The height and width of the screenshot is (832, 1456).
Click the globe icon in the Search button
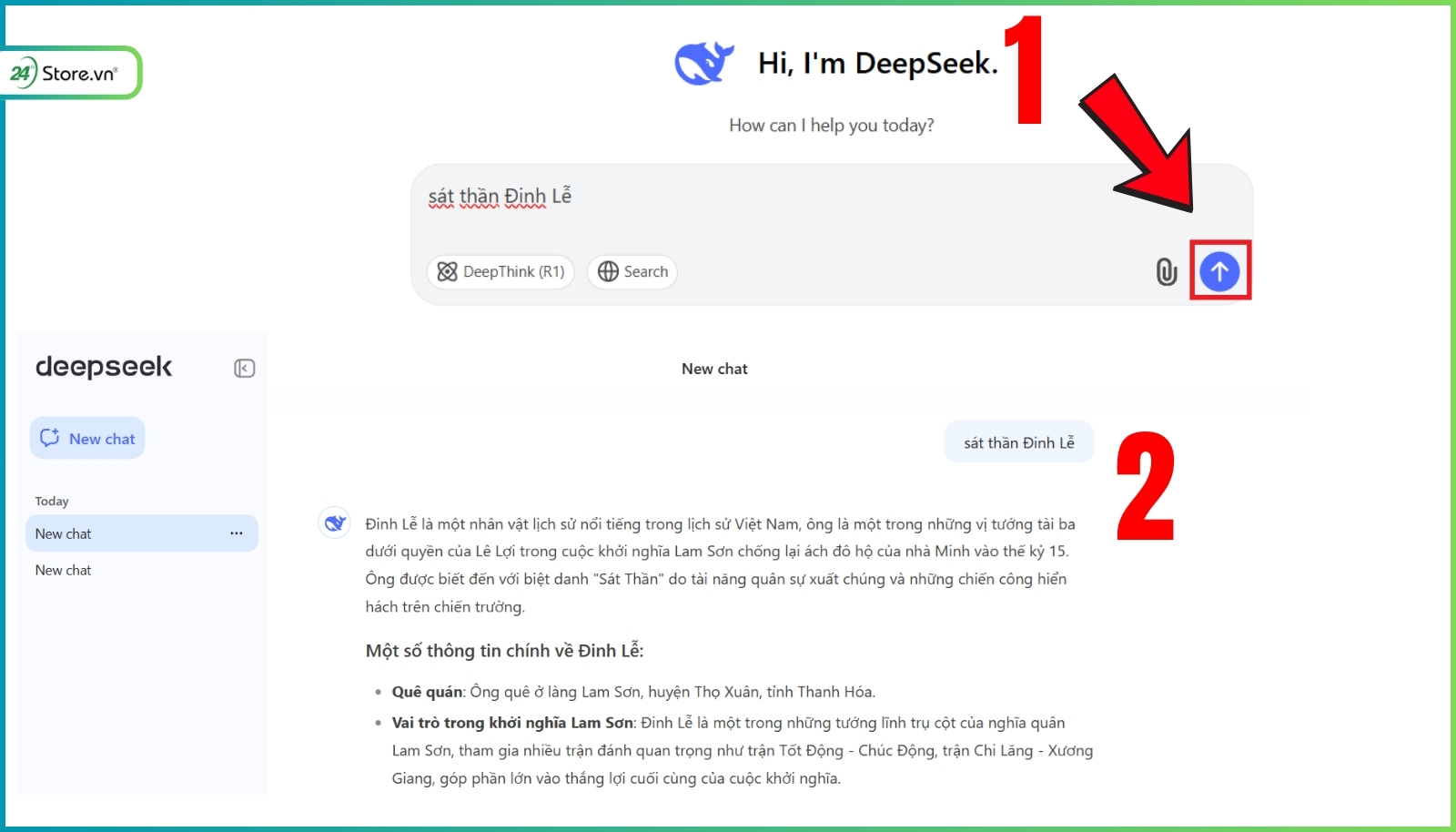pyautogui.click(x=608, y=271)
